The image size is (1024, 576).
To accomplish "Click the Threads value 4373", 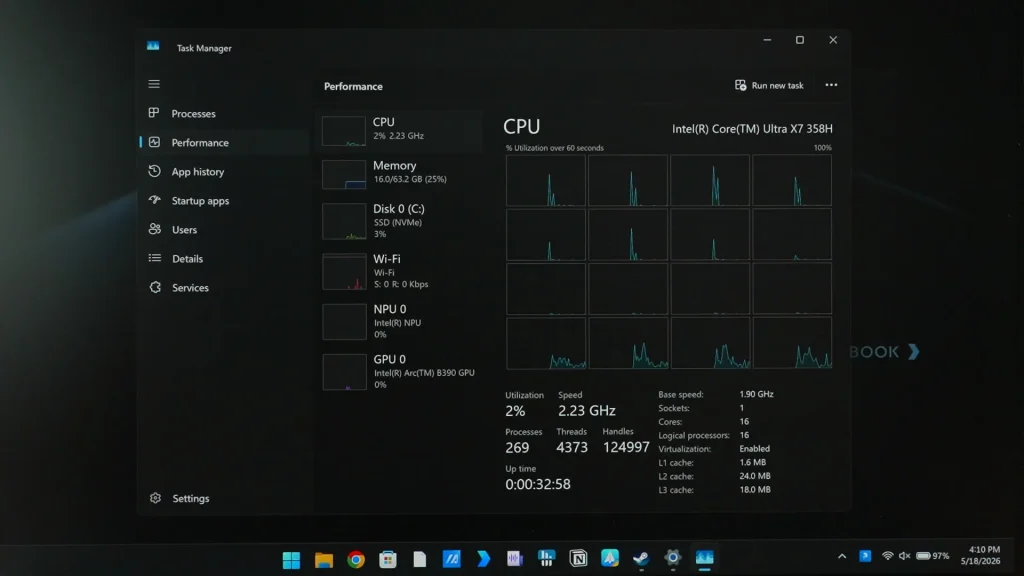I will coord(572,447).
